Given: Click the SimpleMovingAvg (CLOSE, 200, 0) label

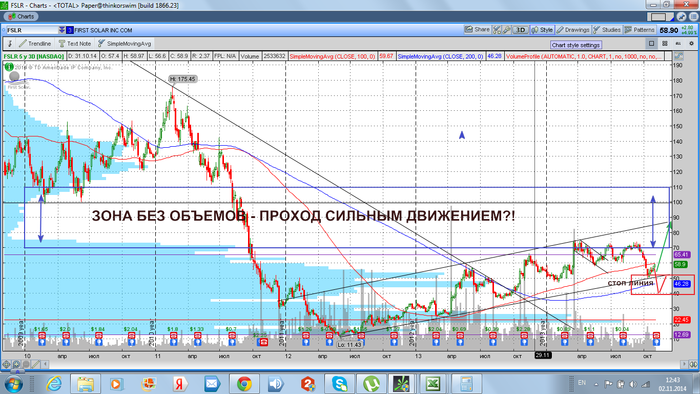Looking at the screenshot, I should pos(440,57).
